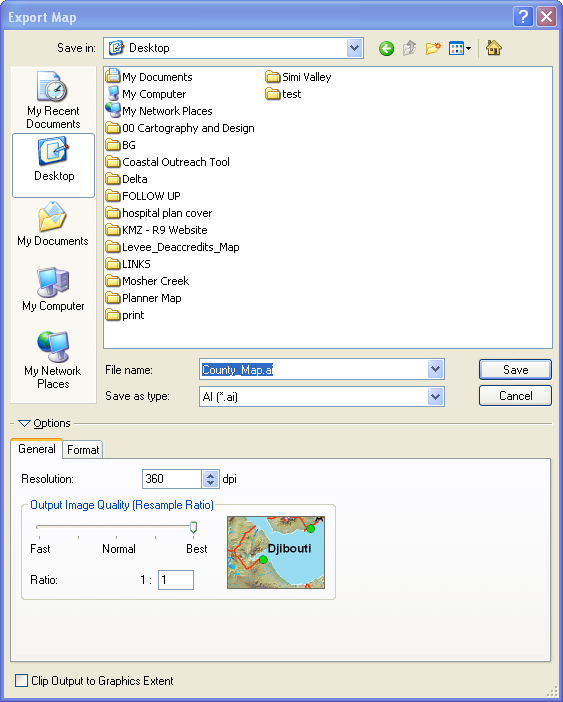Click the Resolution dpi stepper arrows
Screen dimensions: 563x702
tap(210, 479)
